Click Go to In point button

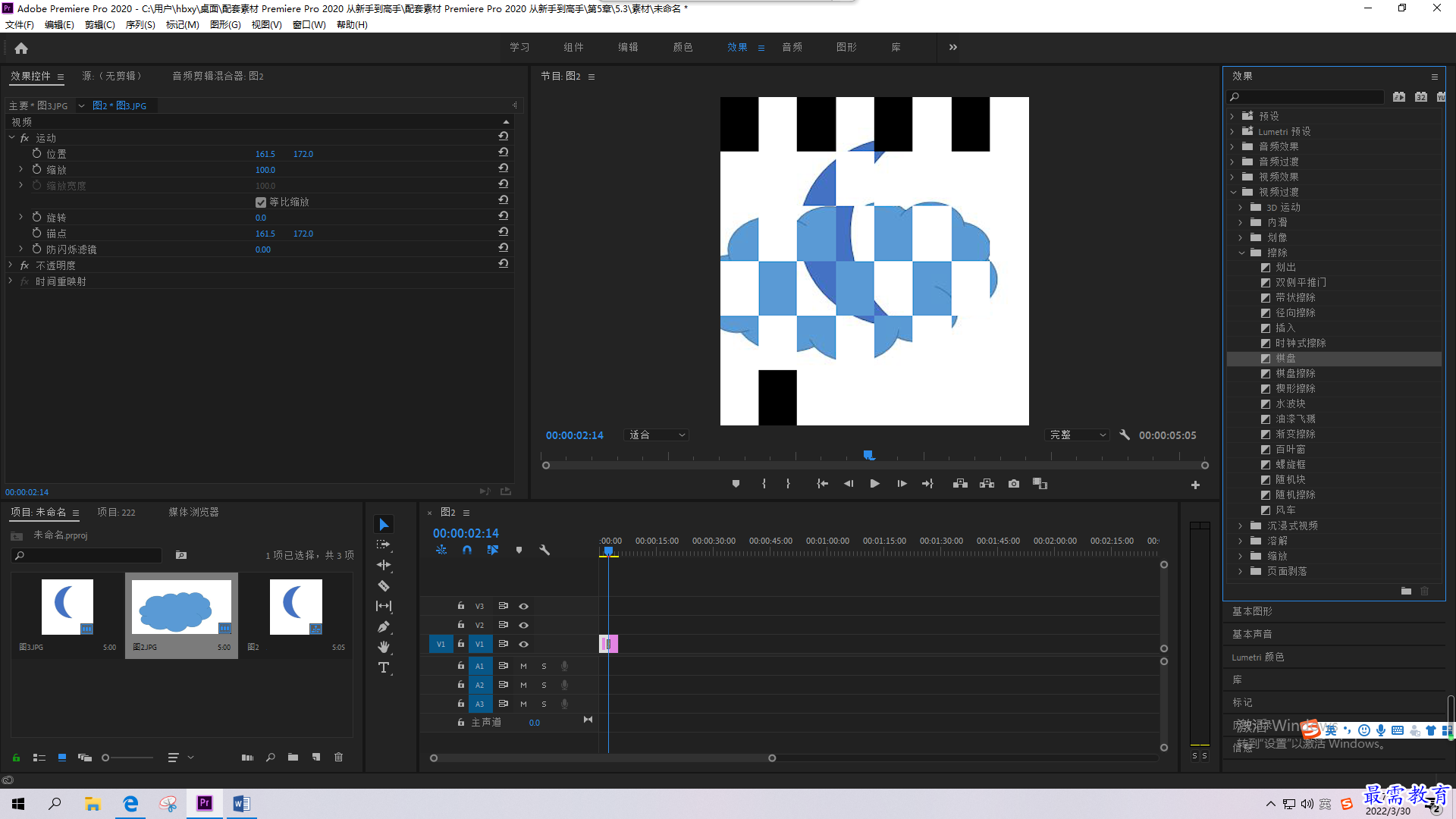coord(822,484)
